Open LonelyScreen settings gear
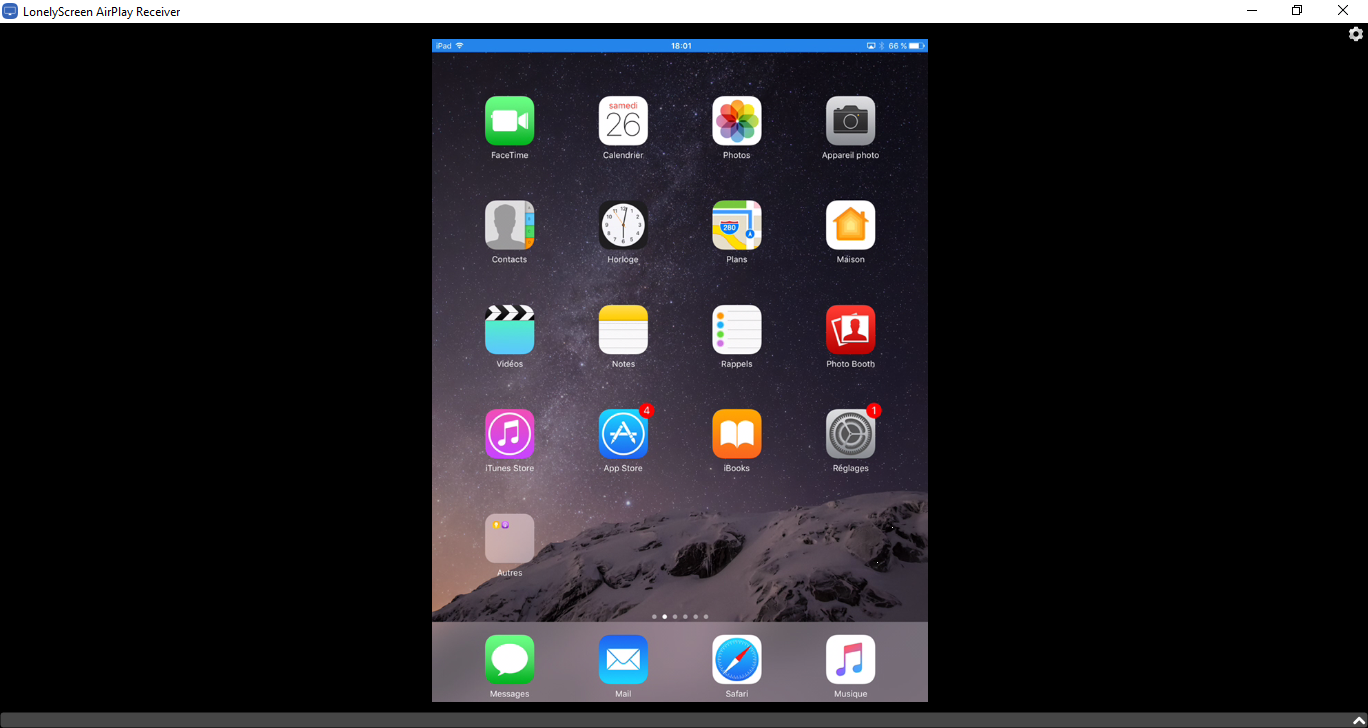This screenshot has height=728, width=1368. (x=1356, y=34)
